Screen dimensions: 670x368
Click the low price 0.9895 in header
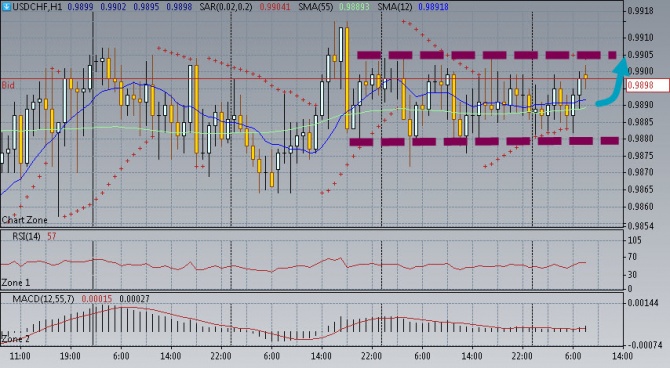pyautogui.click(x=146, y=7)
